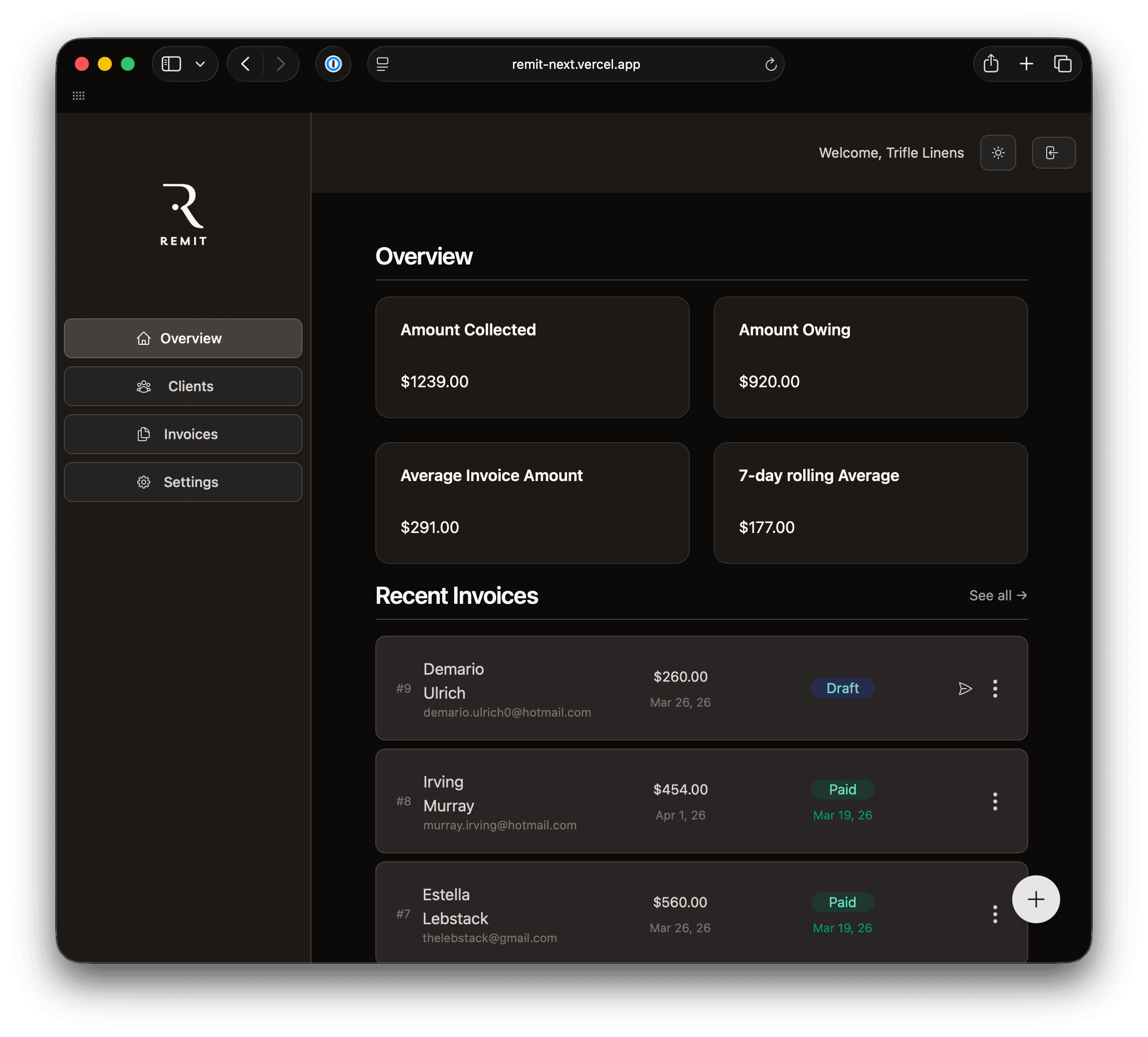Image resolution: width=1148 pixels, height=1037 pixels.
Task: Open the See all invoices link
Action: click(998, 595)
